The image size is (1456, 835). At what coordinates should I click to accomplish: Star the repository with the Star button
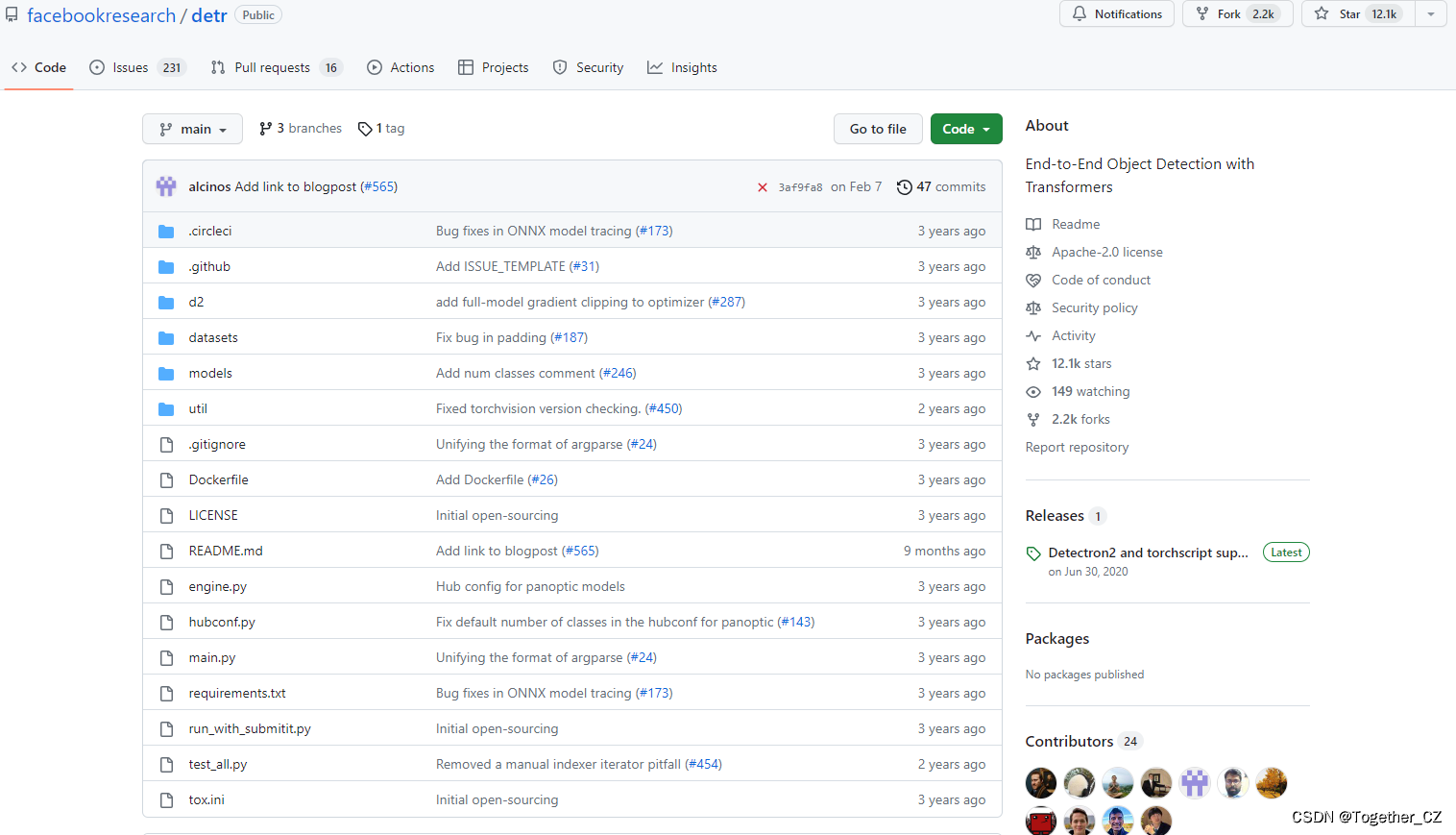1358,13
